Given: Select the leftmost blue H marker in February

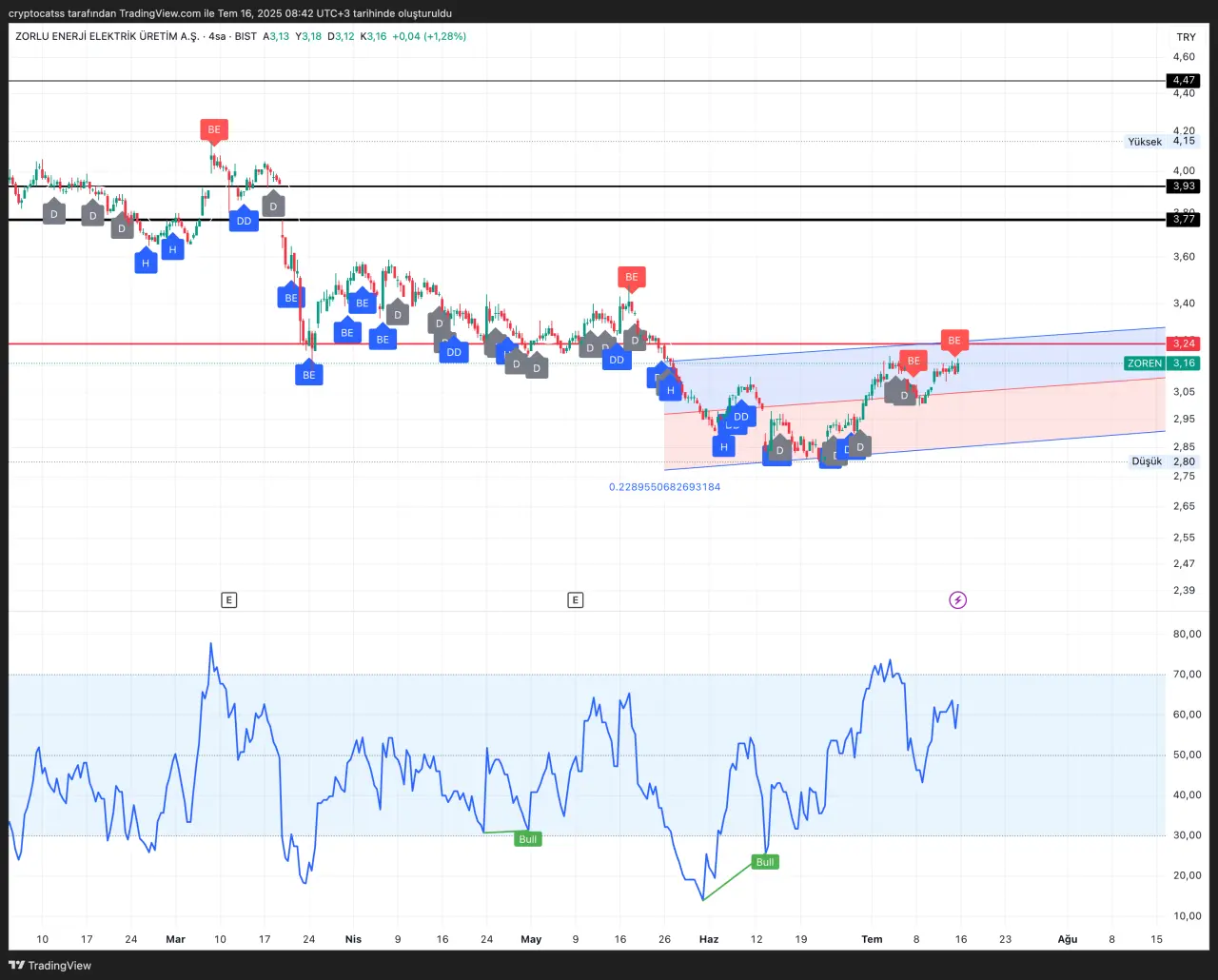Looking at the screenshot, I should pyautogui.click(x=146, y=263).
